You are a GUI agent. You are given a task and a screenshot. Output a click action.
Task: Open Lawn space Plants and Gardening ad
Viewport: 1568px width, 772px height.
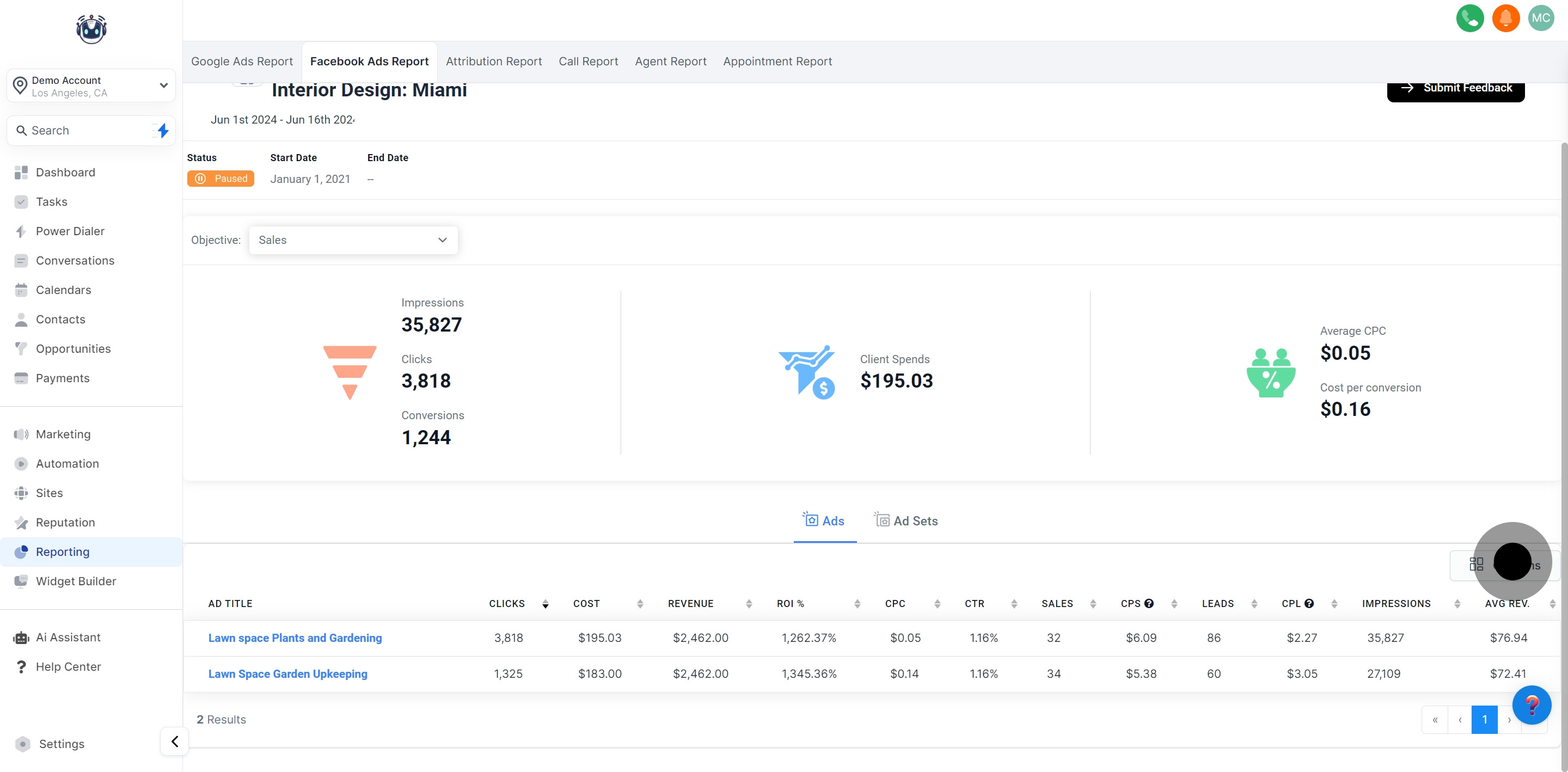point(295,638)
